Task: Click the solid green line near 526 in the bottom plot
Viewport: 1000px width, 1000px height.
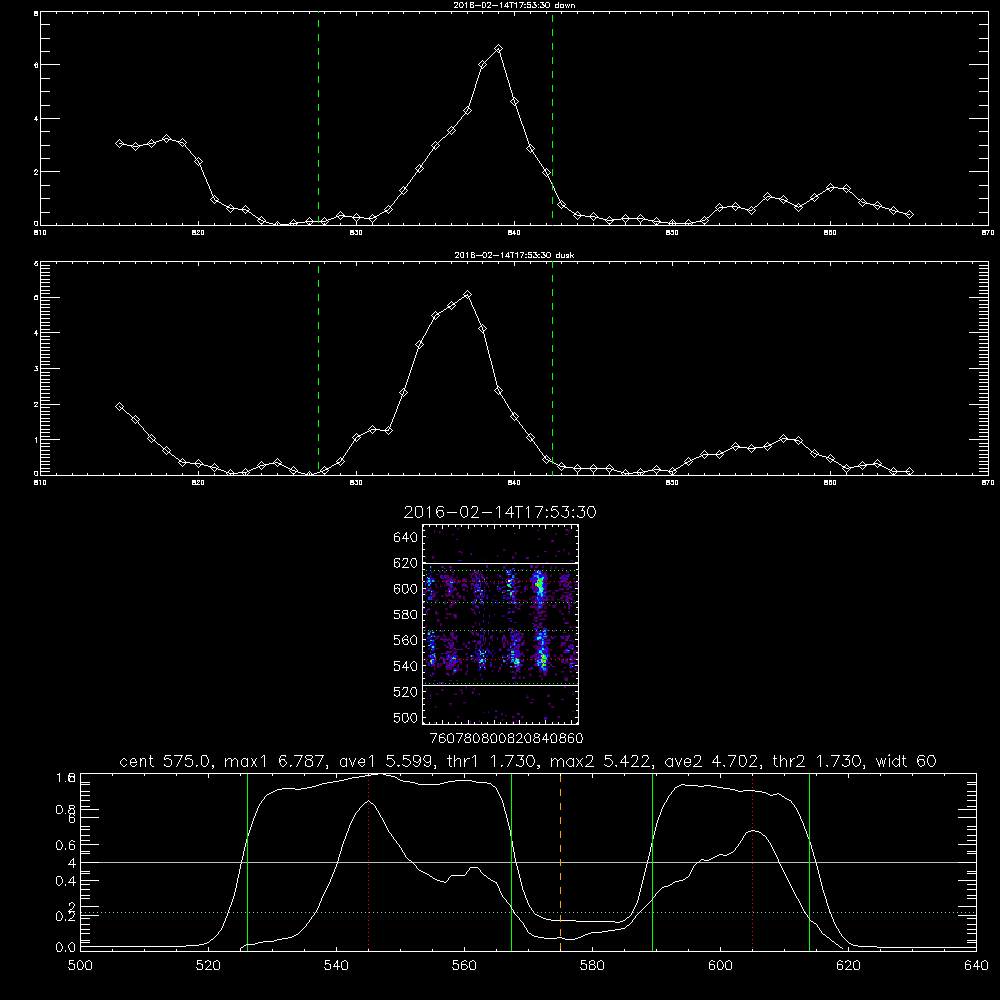Action: (x=247, y=862)
